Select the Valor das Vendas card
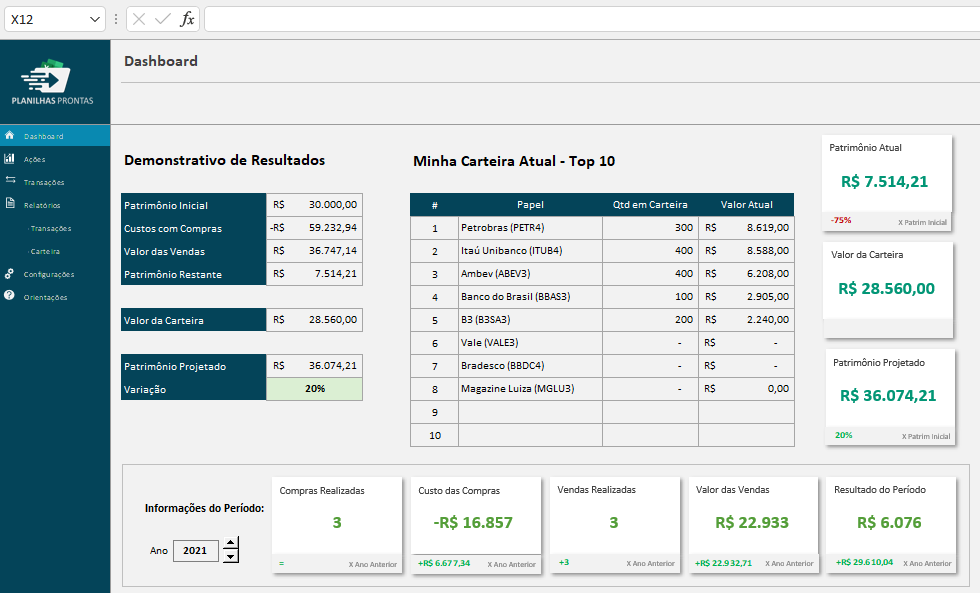 [x=753, y=524]
